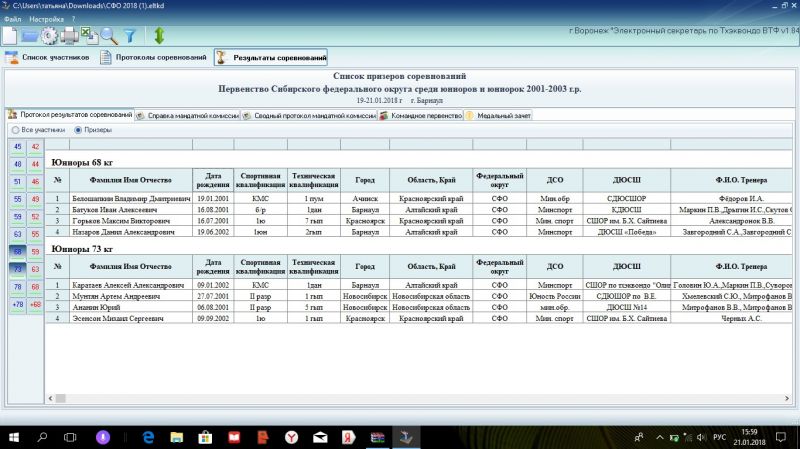The height and width of the screenshot is (449, 800).
Task: Open Windows Start menu
Action: click(14, 437)
